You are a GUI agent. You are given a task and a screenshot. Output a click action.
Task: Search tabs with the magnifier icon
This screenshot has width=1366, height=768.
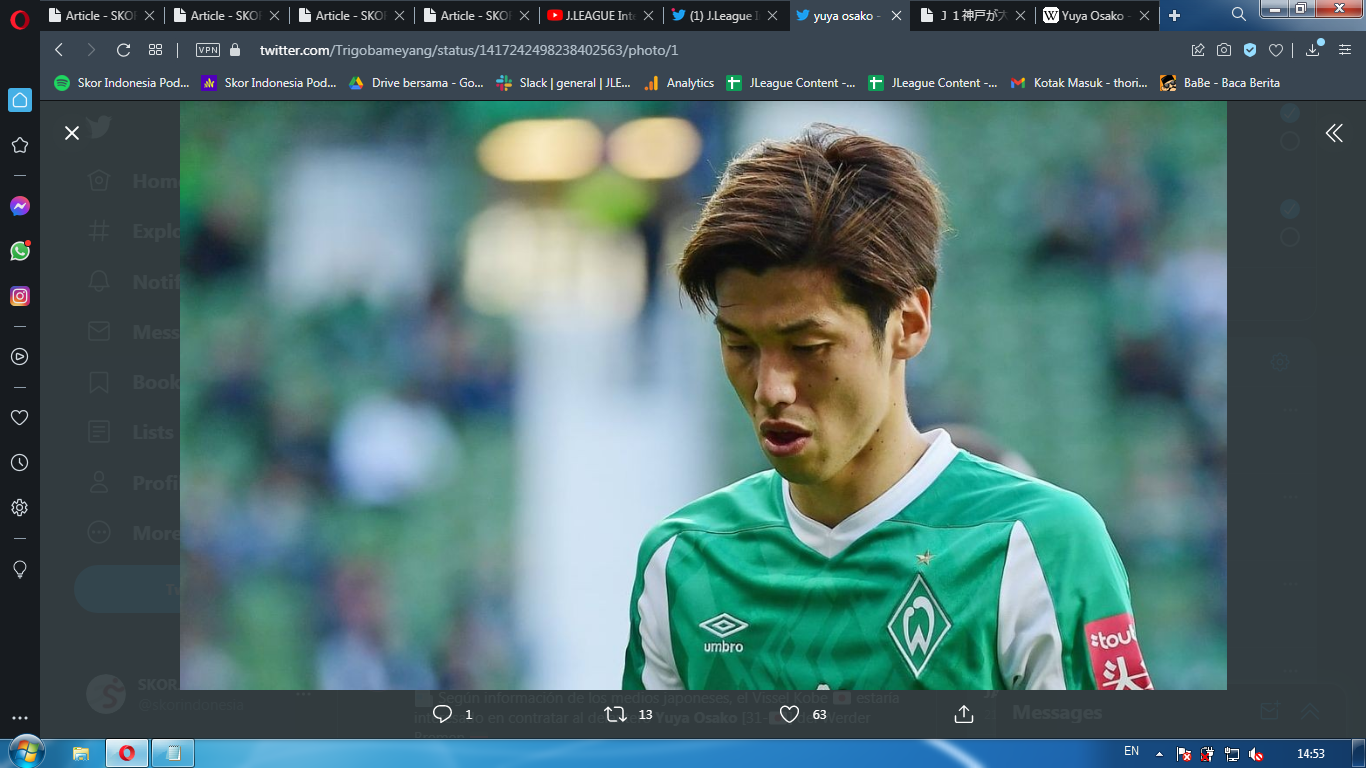coord(1239,15)
